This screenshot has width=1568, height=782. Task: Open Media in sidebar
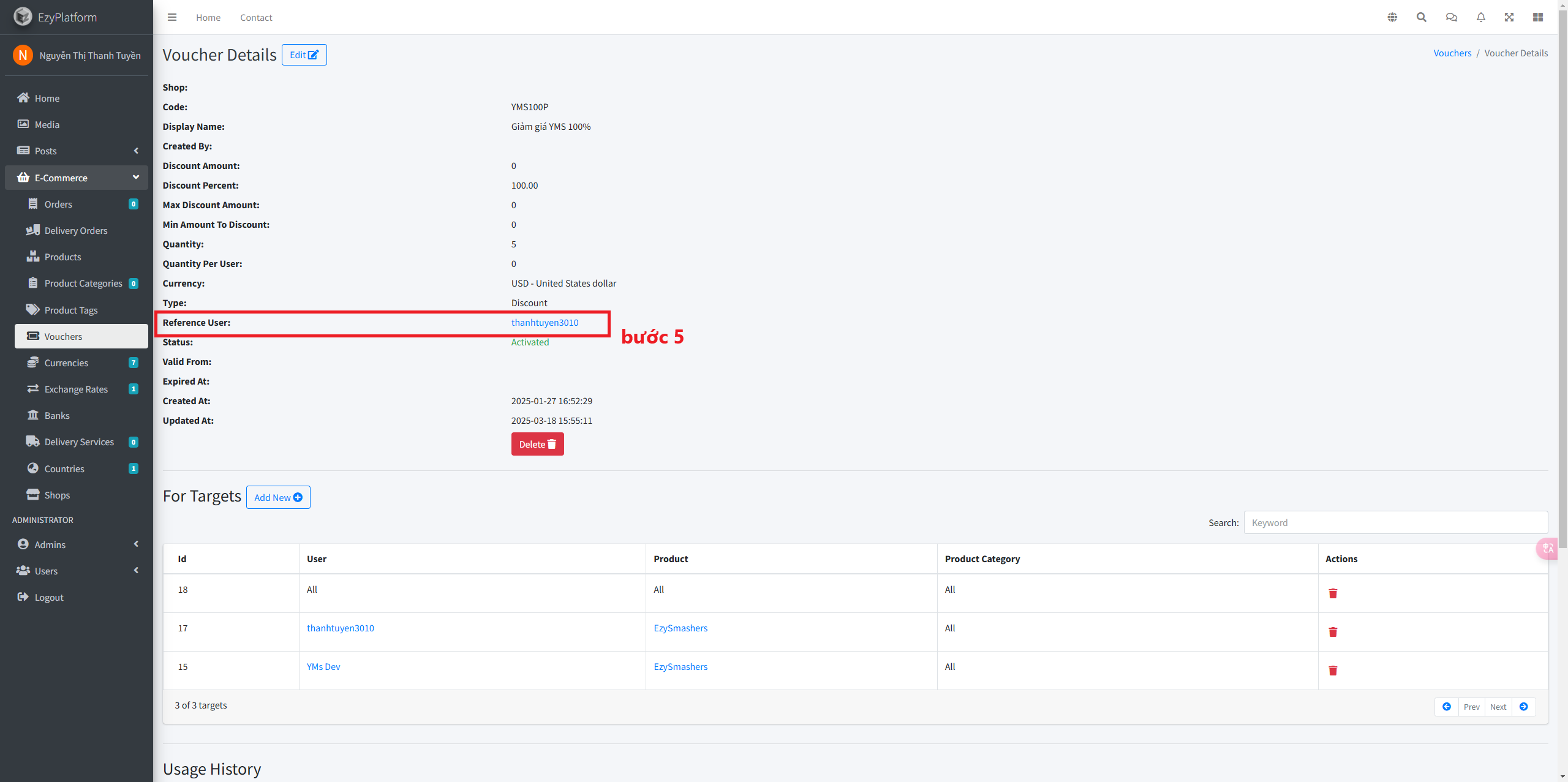[x=77, y=124]
